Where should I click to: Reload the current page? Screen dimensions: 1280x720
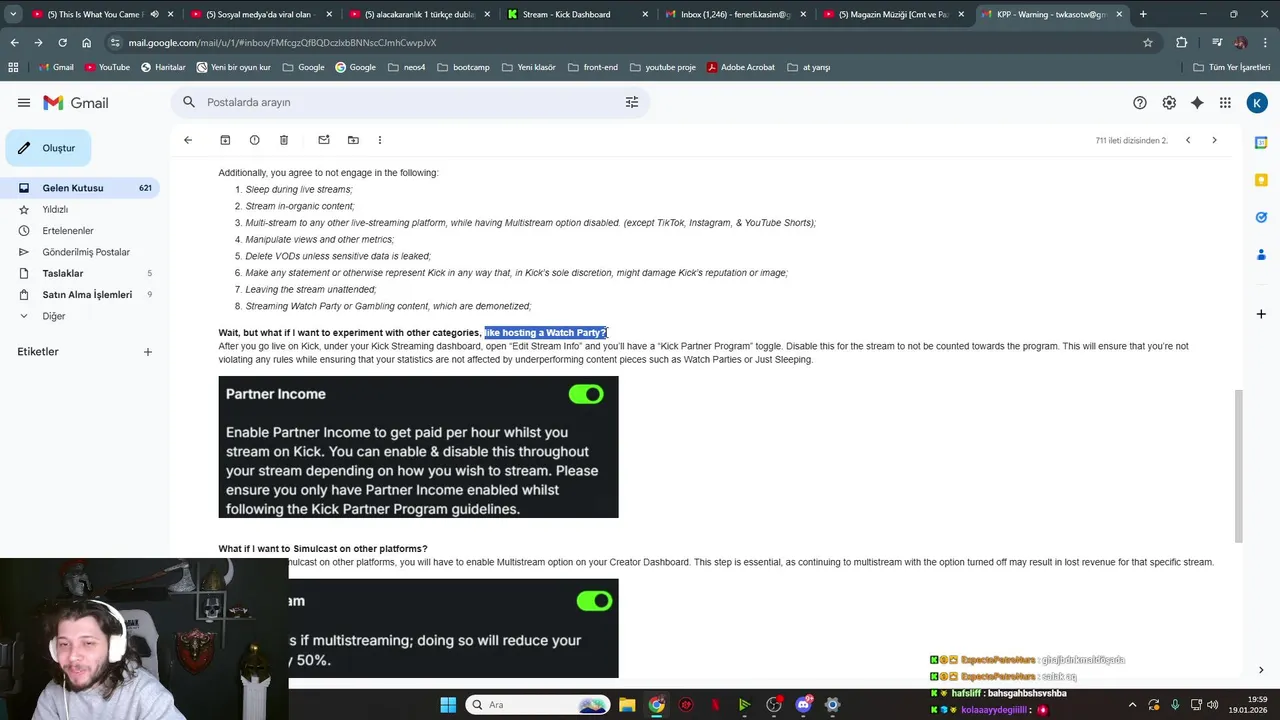click(62, 43)
